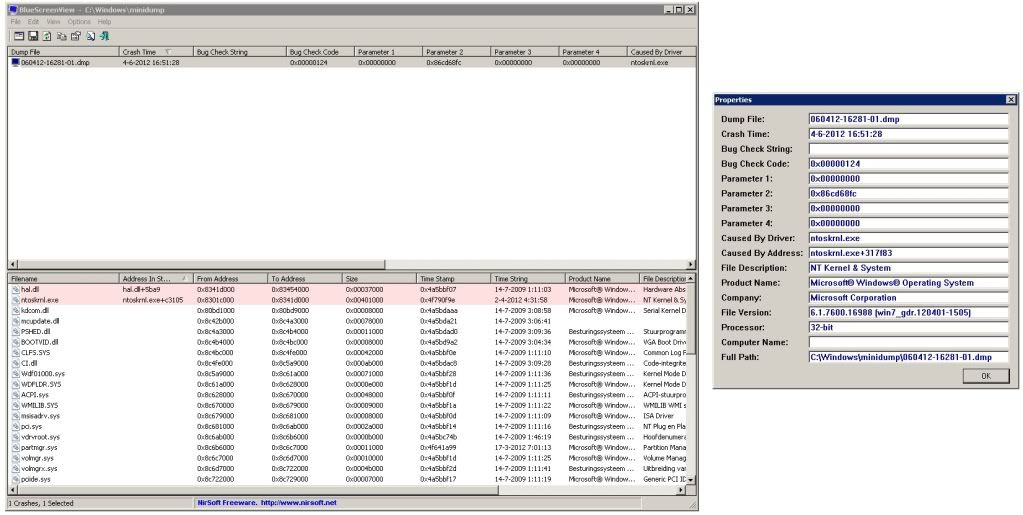Open Properties via the toolbar icon
1023x515 pixels.
tap(75, 36)
